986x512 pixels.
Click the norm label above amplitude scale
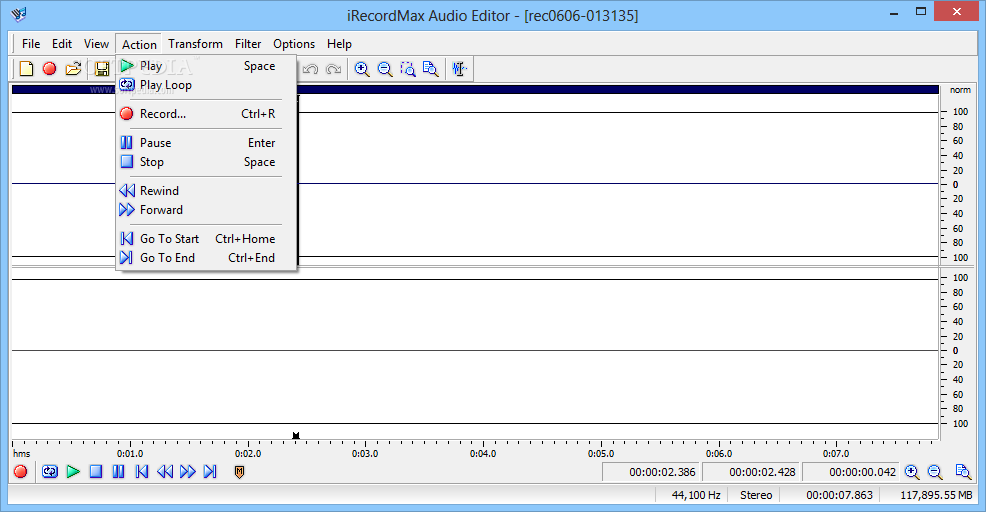(x=960, y=90)
